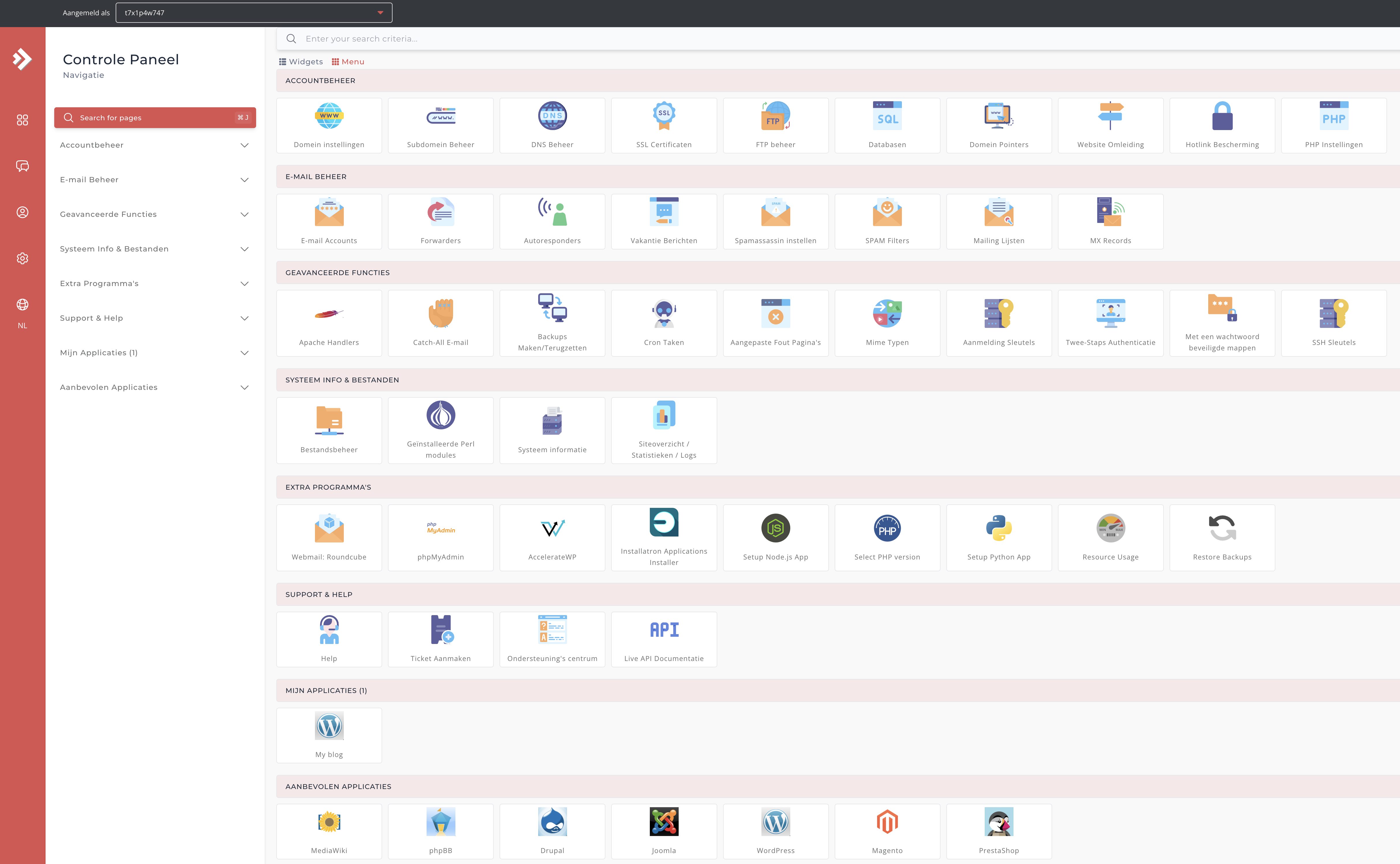
Task: Click the language globe icon in sidebar
Action: 22,305
